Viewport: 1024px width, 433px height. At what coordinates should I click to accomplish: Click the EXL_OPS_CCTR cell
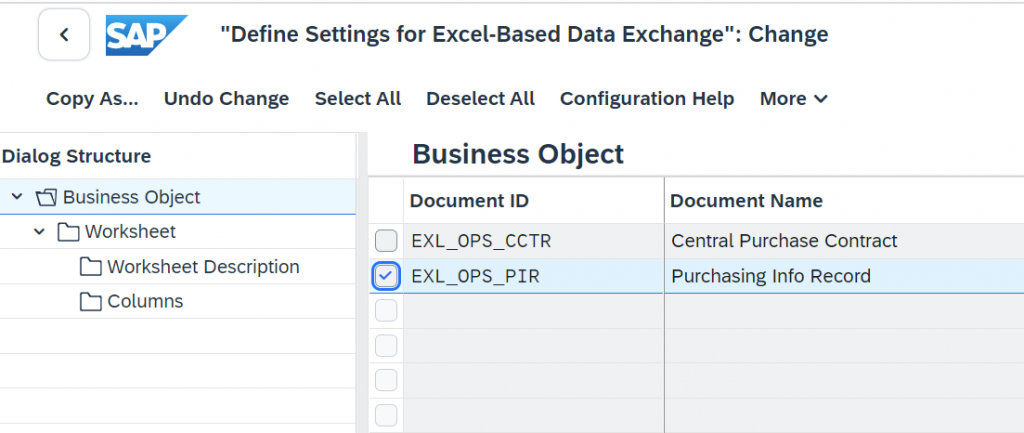pos(534,241)
